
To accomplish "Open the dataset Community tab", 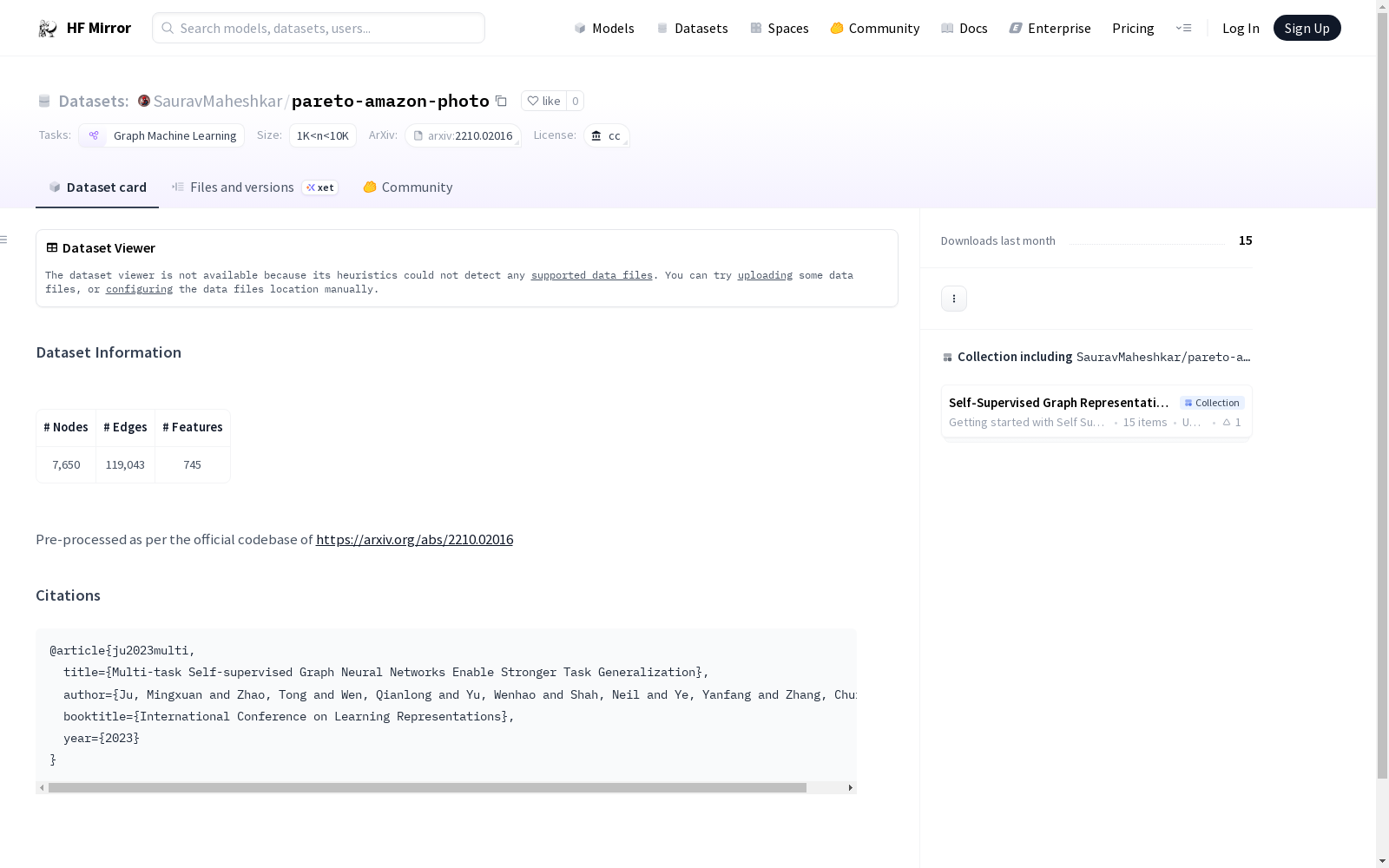I will pos(407,187).
